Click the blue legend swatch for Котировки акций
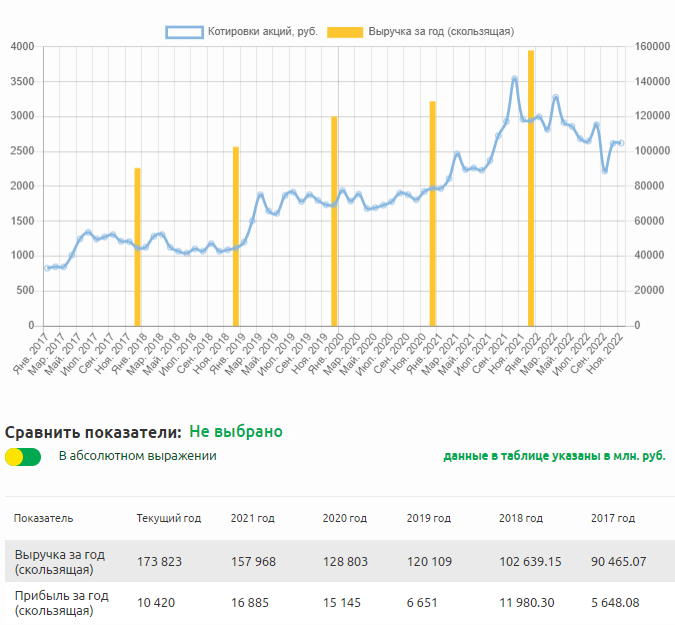 click(x=184, y=31)
